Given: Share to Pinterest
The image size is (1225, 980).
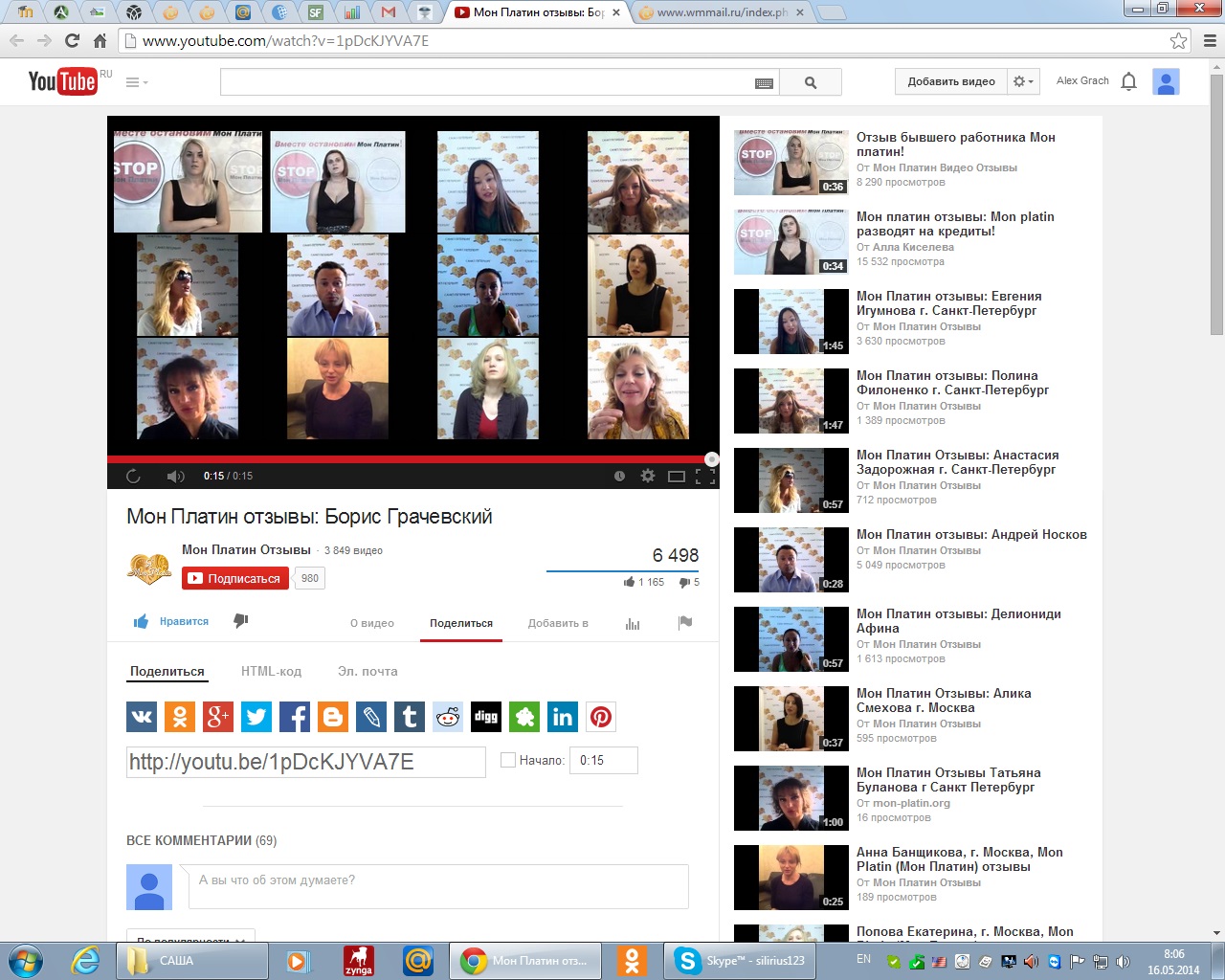Looking at the screenshot, I should click(x=601, y=717).
